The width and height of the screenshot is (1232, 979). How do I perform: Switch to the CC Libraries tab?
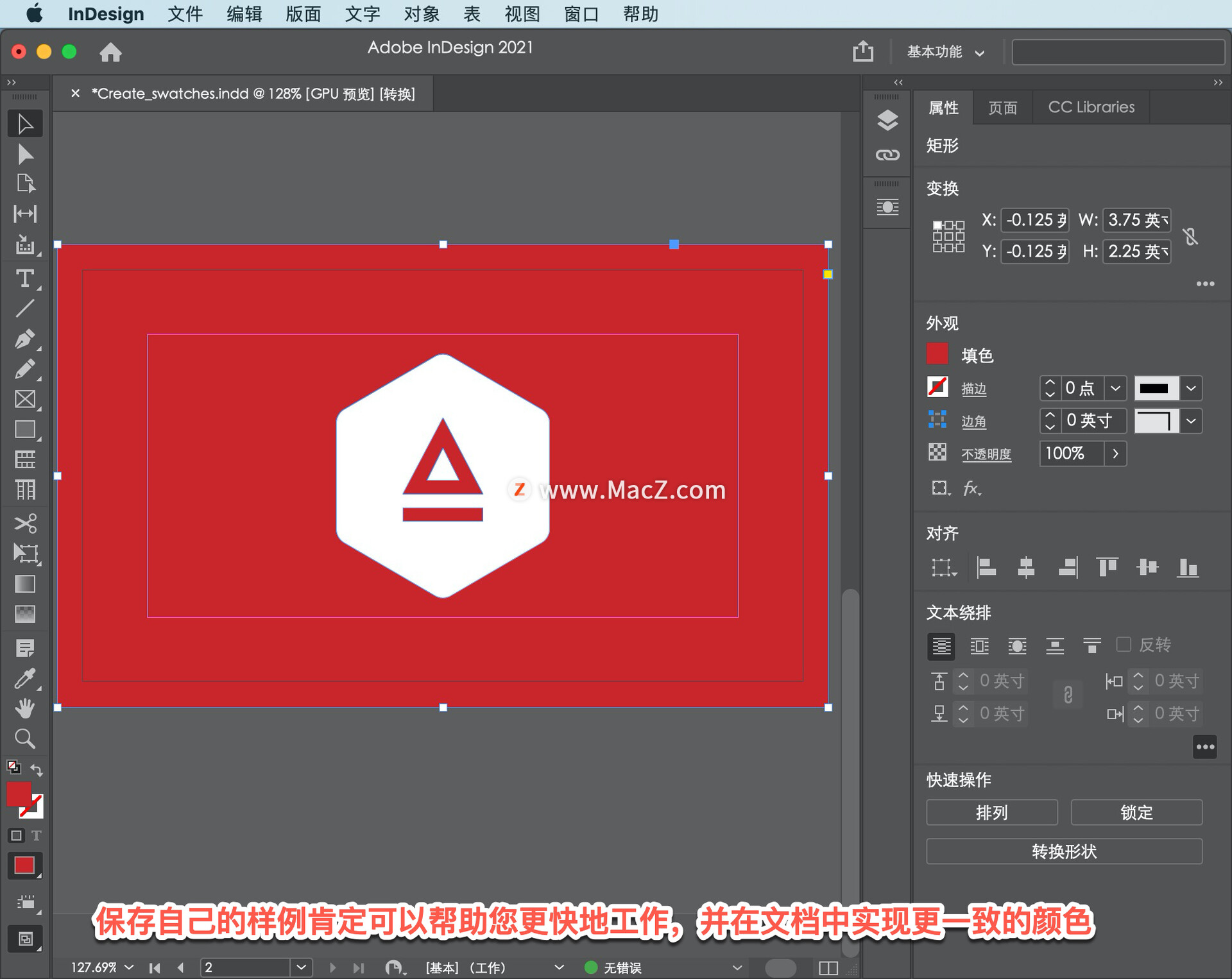coord(1091,107)
